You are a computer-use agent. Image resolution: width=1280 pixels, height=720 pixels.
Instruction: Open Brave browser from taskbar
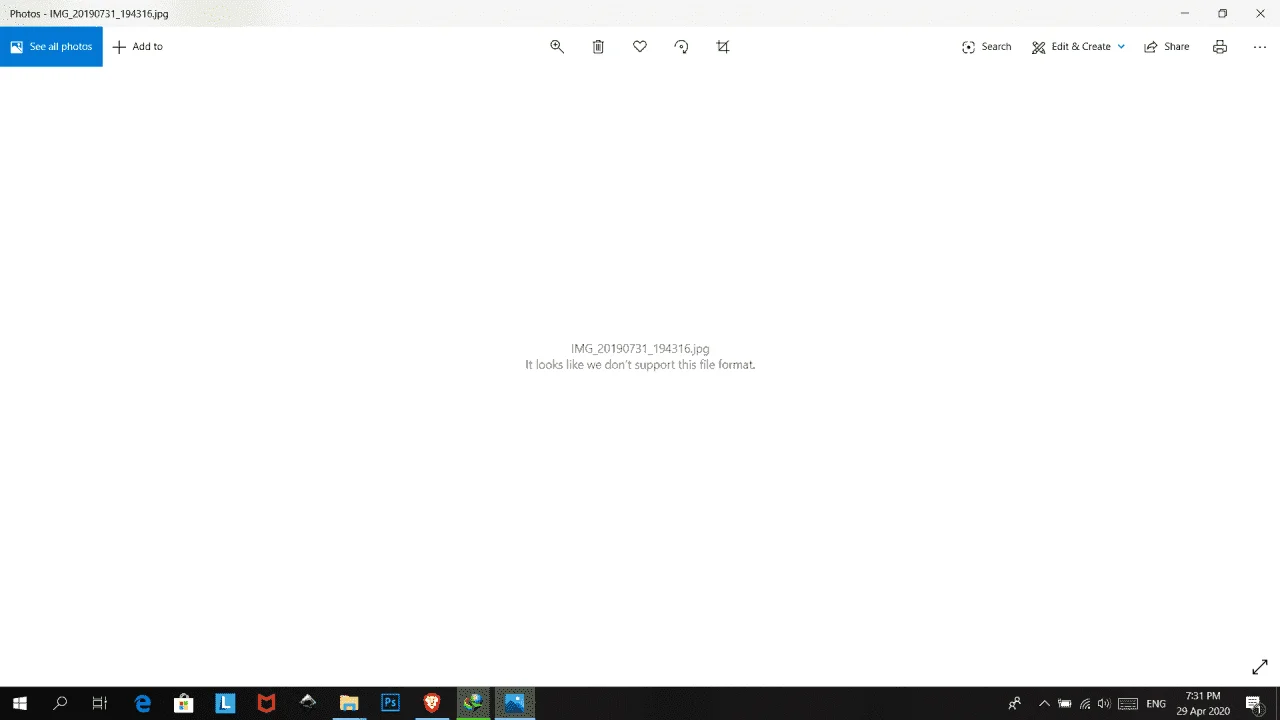coord(432,703)
